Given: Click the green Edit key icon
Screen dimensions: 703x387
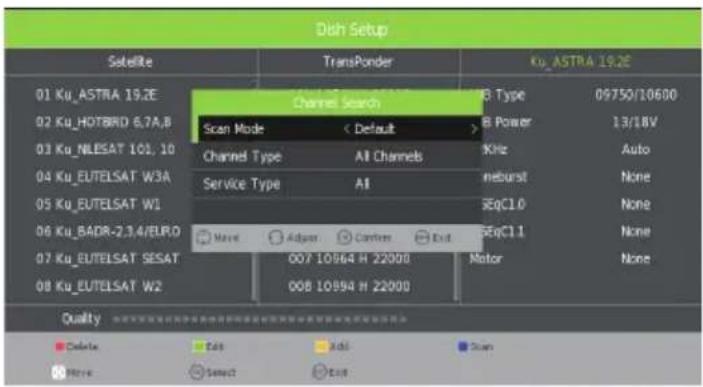Looking at the screenshot, I should tap(198, 347).
